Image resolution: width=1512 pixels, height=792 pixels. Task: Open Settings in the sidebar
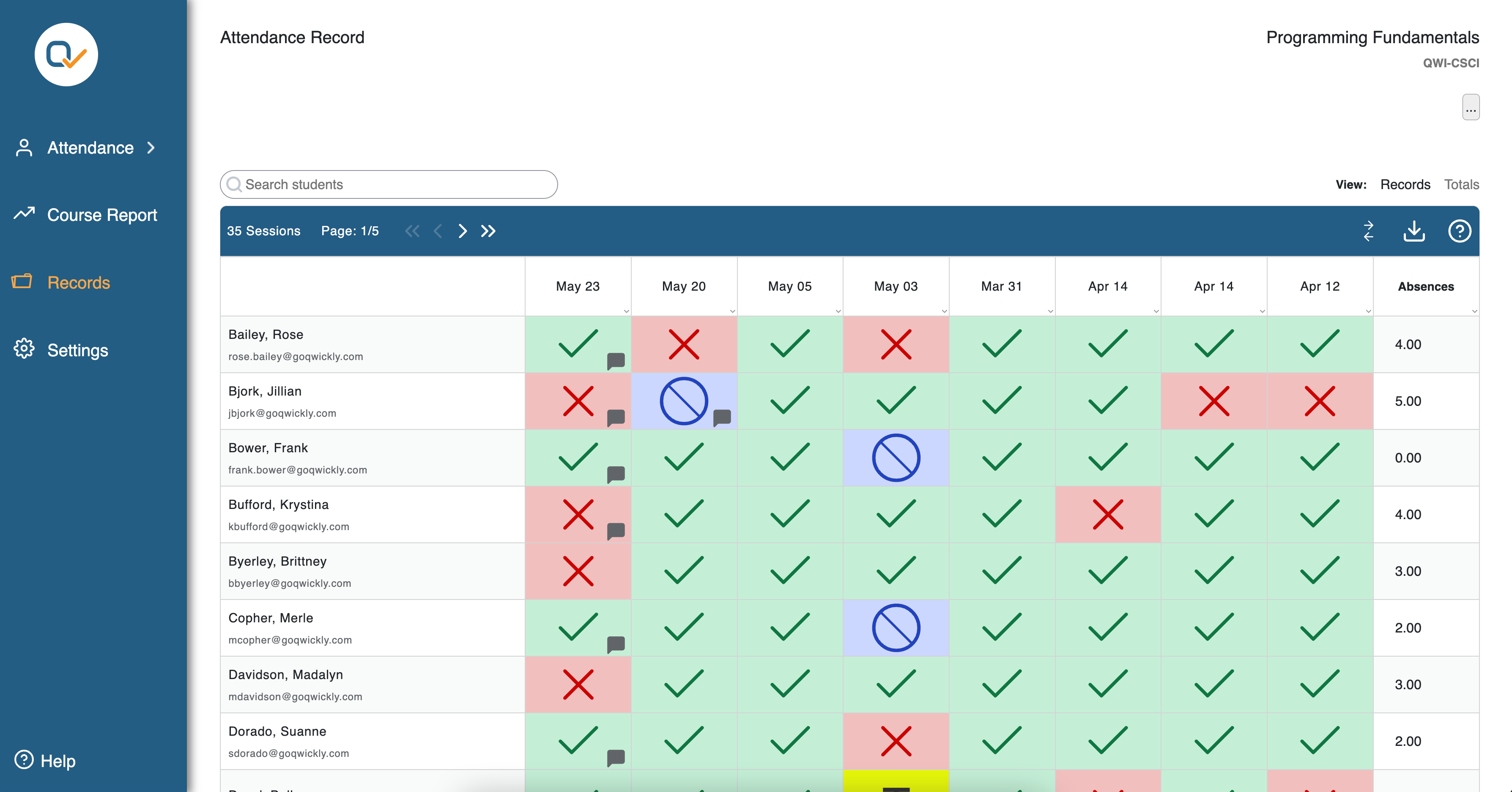77,350
